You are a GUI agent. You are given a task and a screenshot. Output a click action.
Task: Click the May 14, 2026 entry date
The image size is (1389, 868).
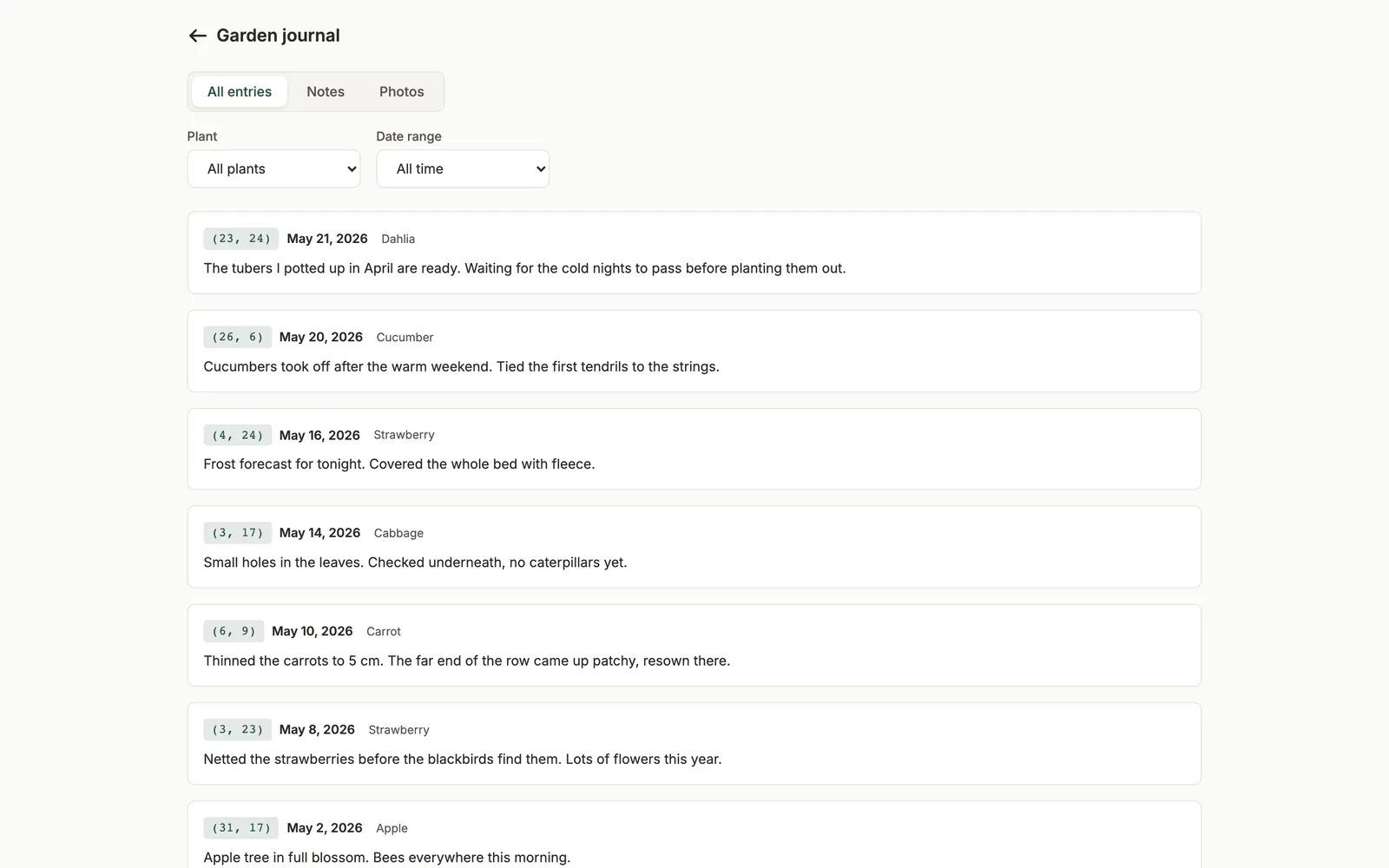[x=319, y=533]
